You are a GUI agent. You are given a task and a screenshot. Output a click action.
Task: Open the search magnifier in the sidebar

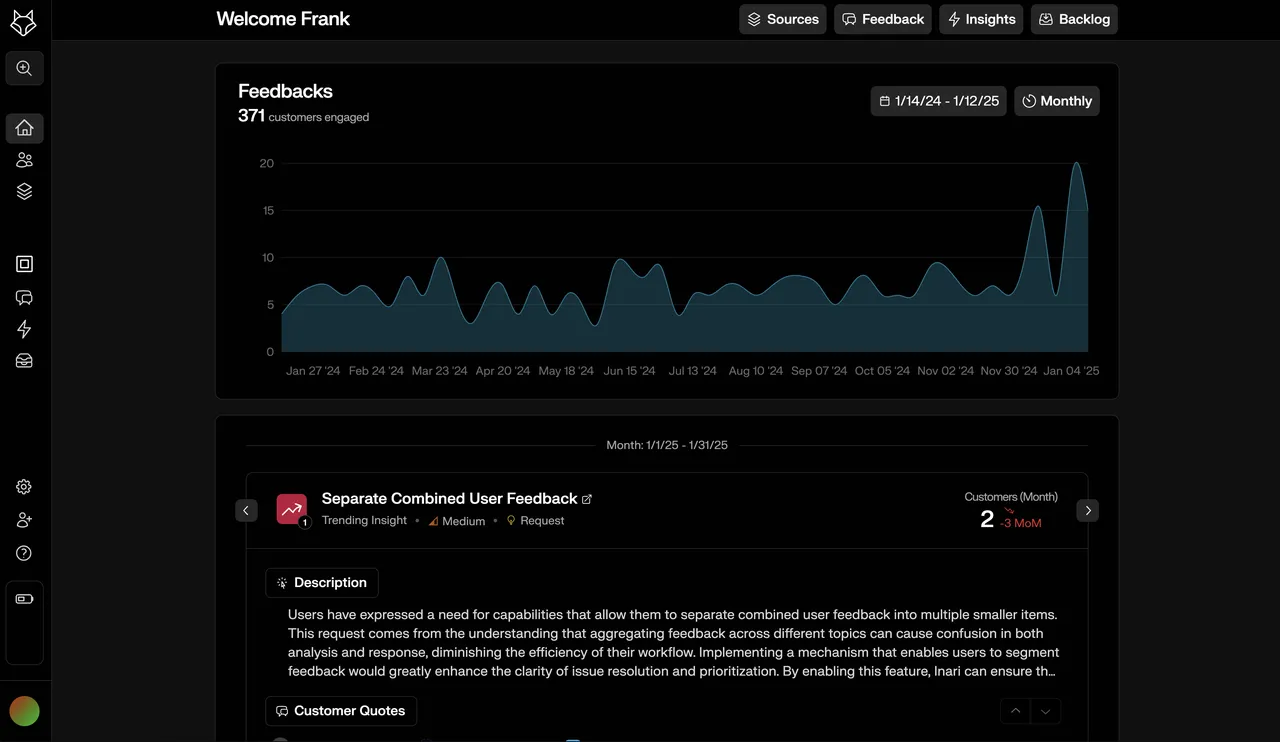[x=25, y=69]
